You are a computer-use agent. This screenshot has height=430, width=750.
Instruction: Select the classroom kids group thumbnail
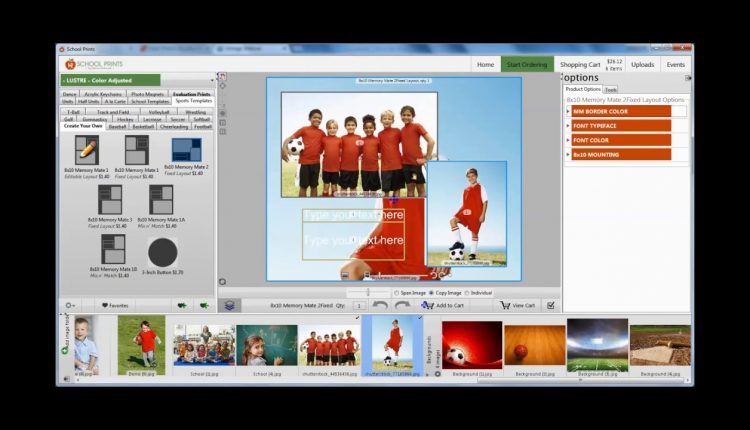point(204,345)
